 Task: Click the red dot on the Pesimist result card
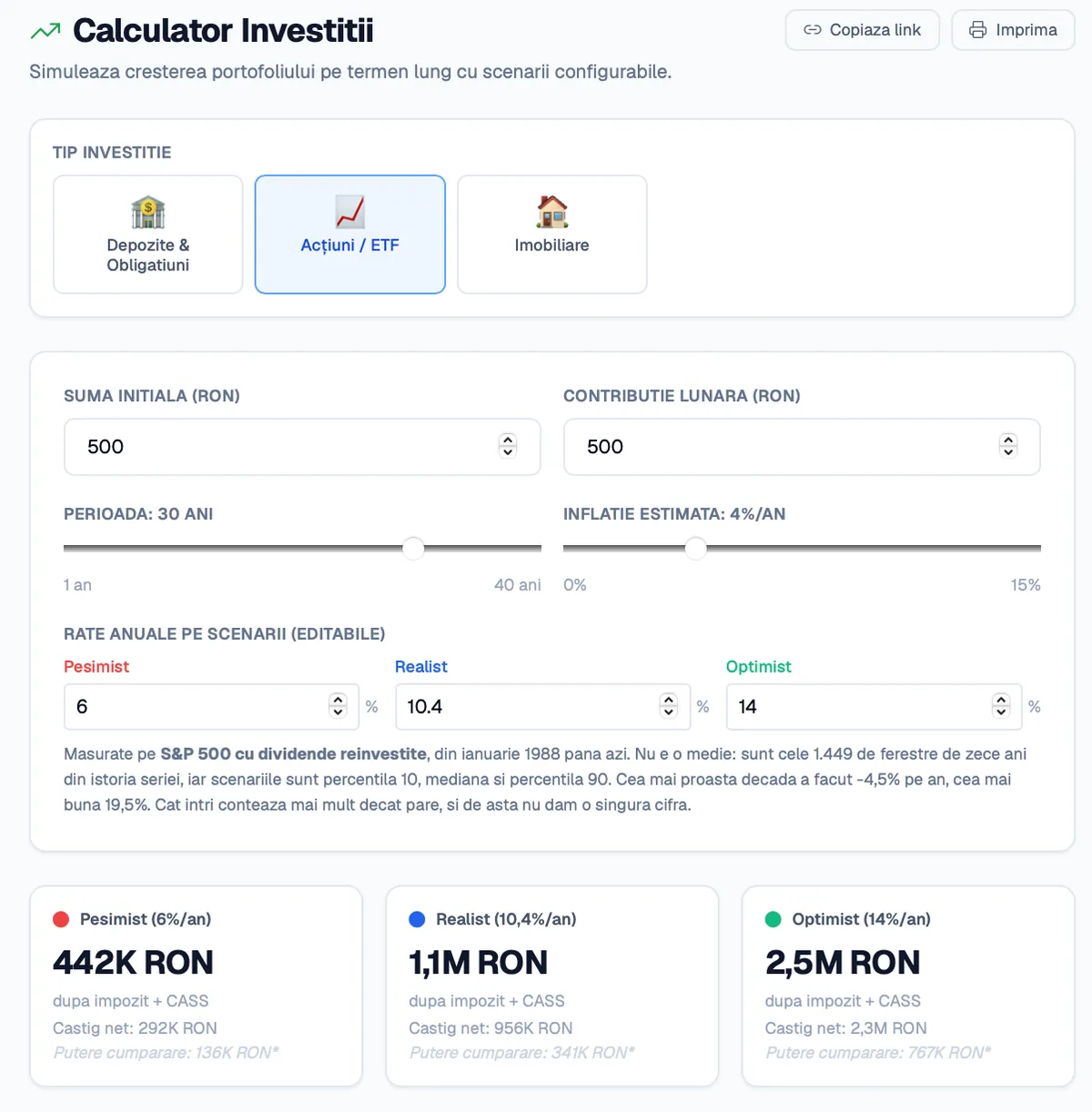[x=61, y=919]
